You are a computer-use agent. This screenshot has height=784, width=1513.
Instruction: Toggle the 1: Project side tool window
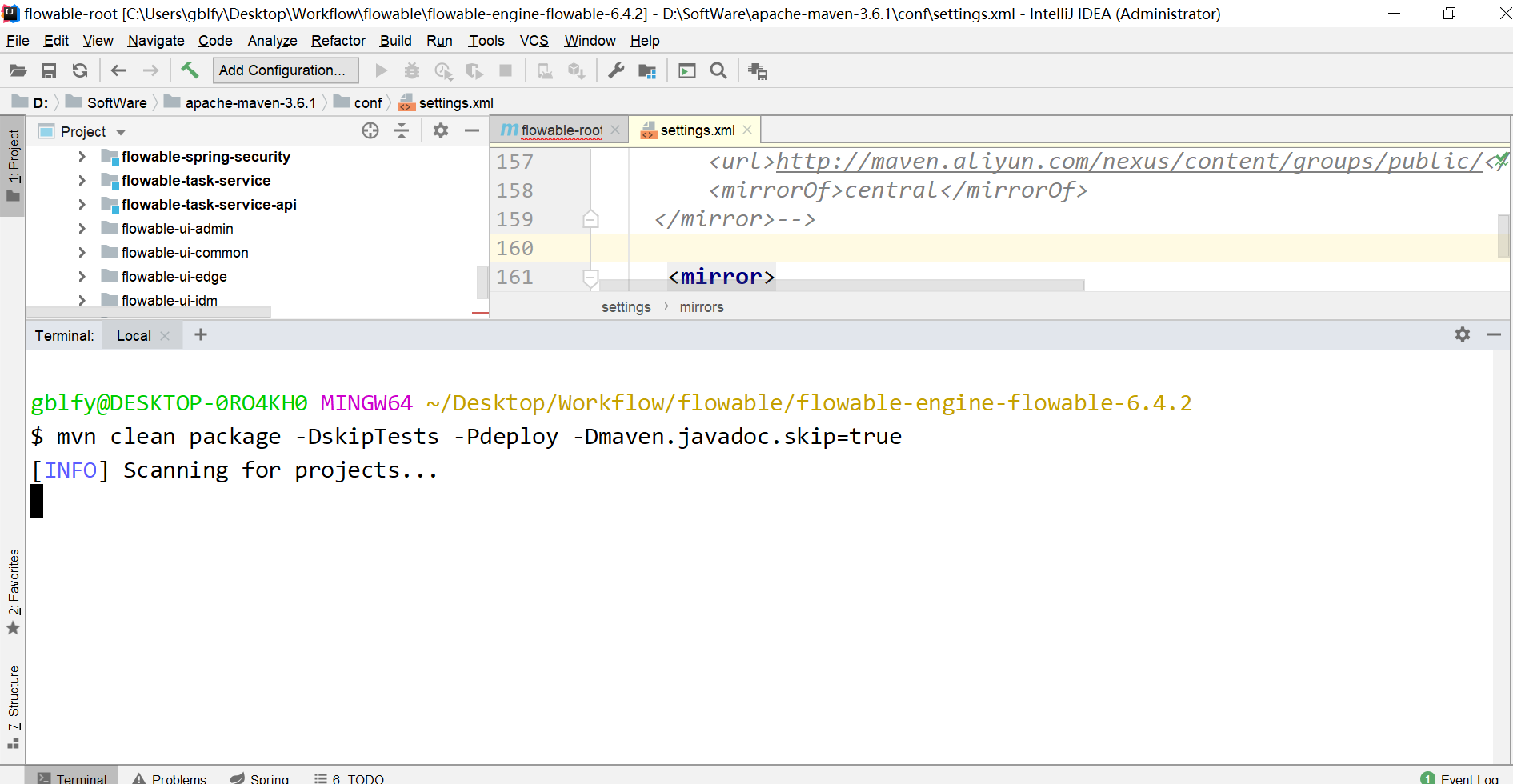coord(13,166)
